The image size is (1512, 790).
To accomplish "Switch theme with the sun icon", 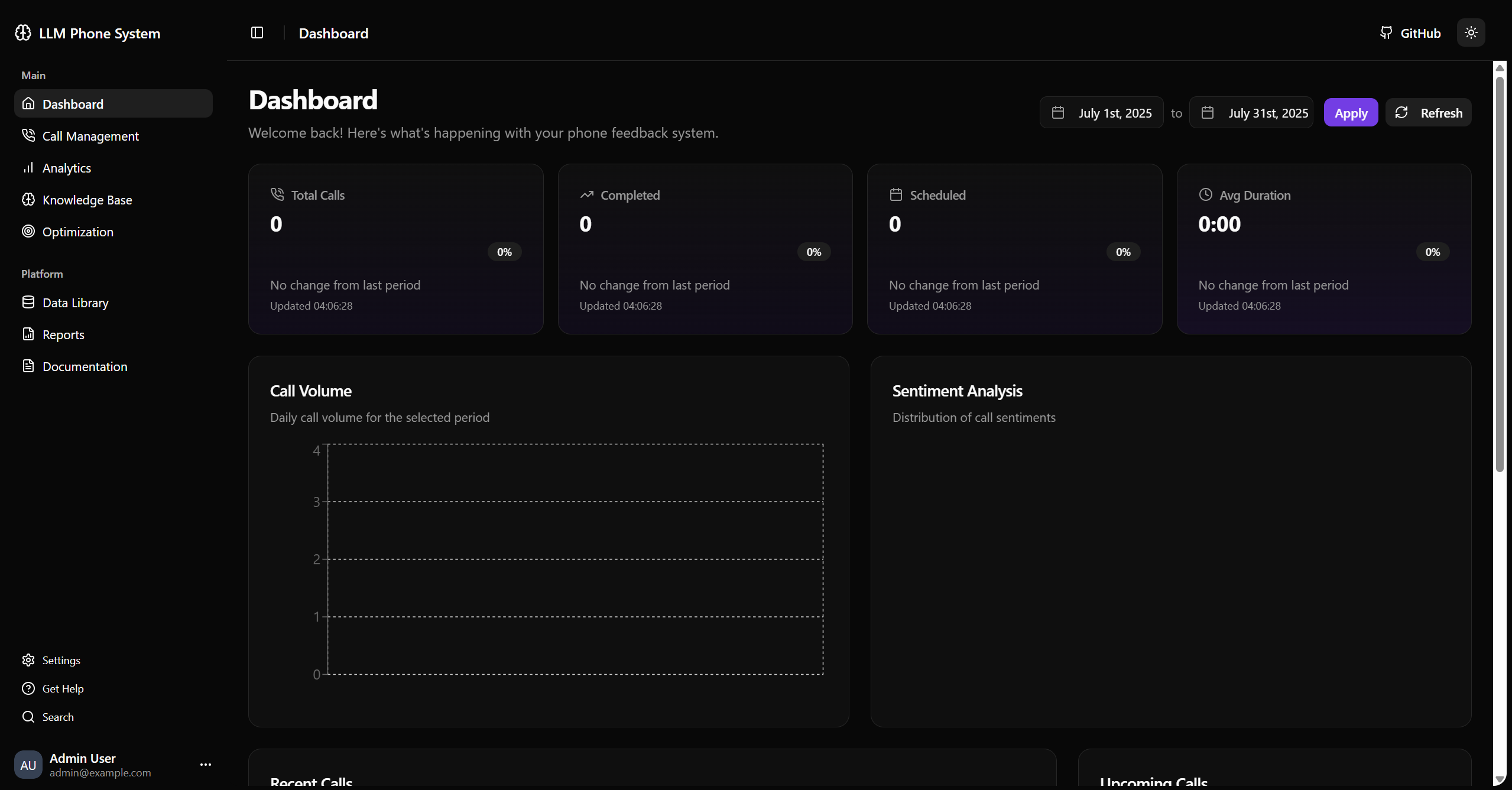I will (1471, 33).
